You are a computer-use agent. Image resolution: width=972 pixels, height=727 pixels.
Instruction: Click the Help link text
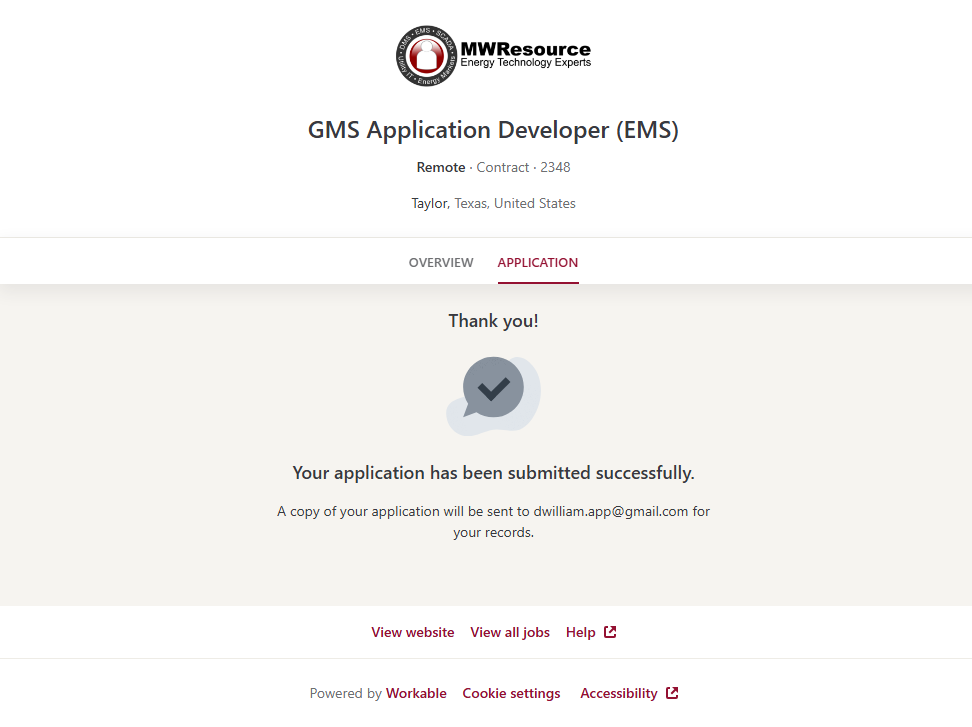coord(580,632)
